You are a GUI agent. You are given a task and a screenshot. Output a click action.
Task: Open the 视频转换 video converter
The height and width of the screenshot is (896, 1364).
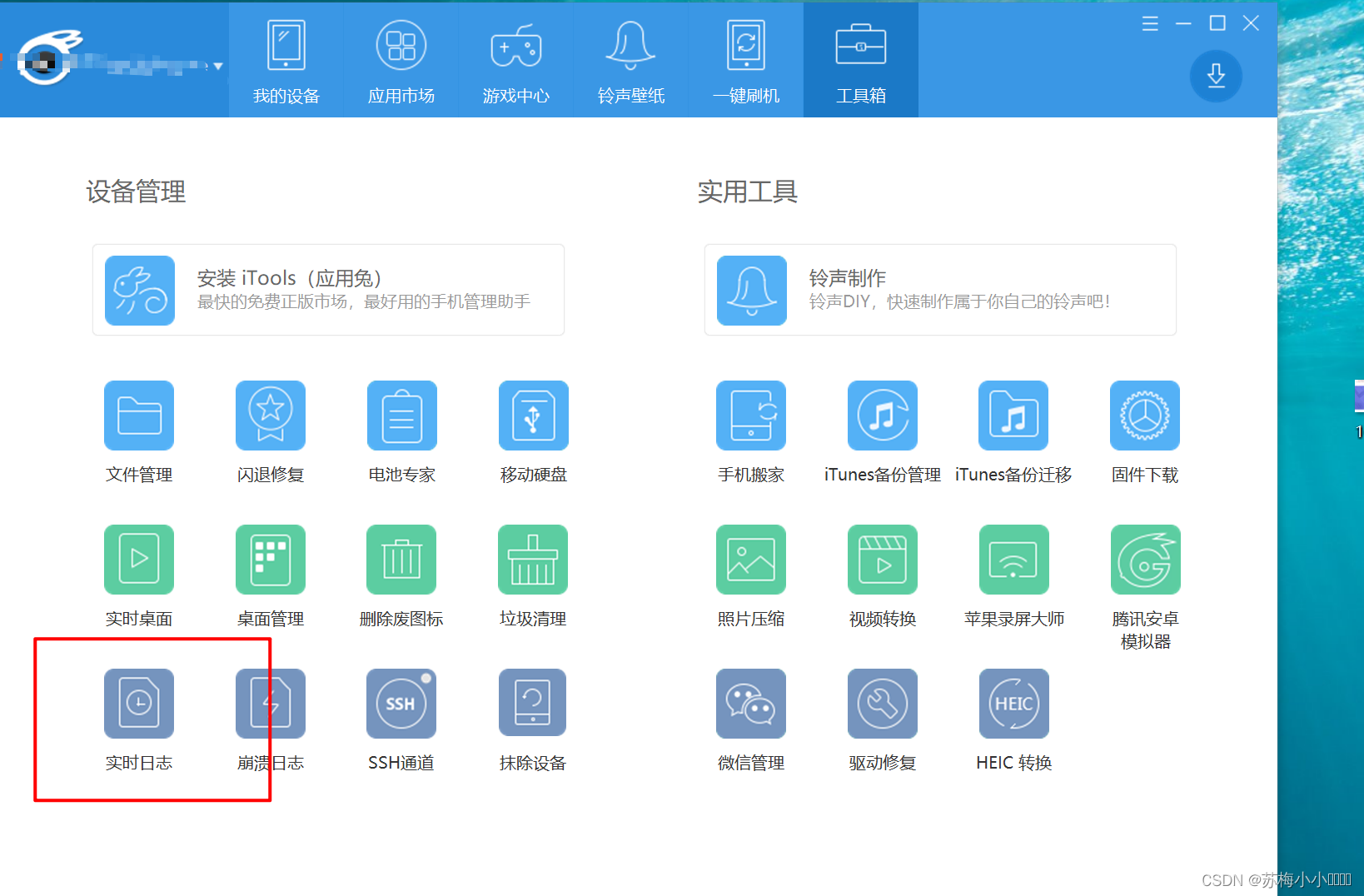(883, 560)
